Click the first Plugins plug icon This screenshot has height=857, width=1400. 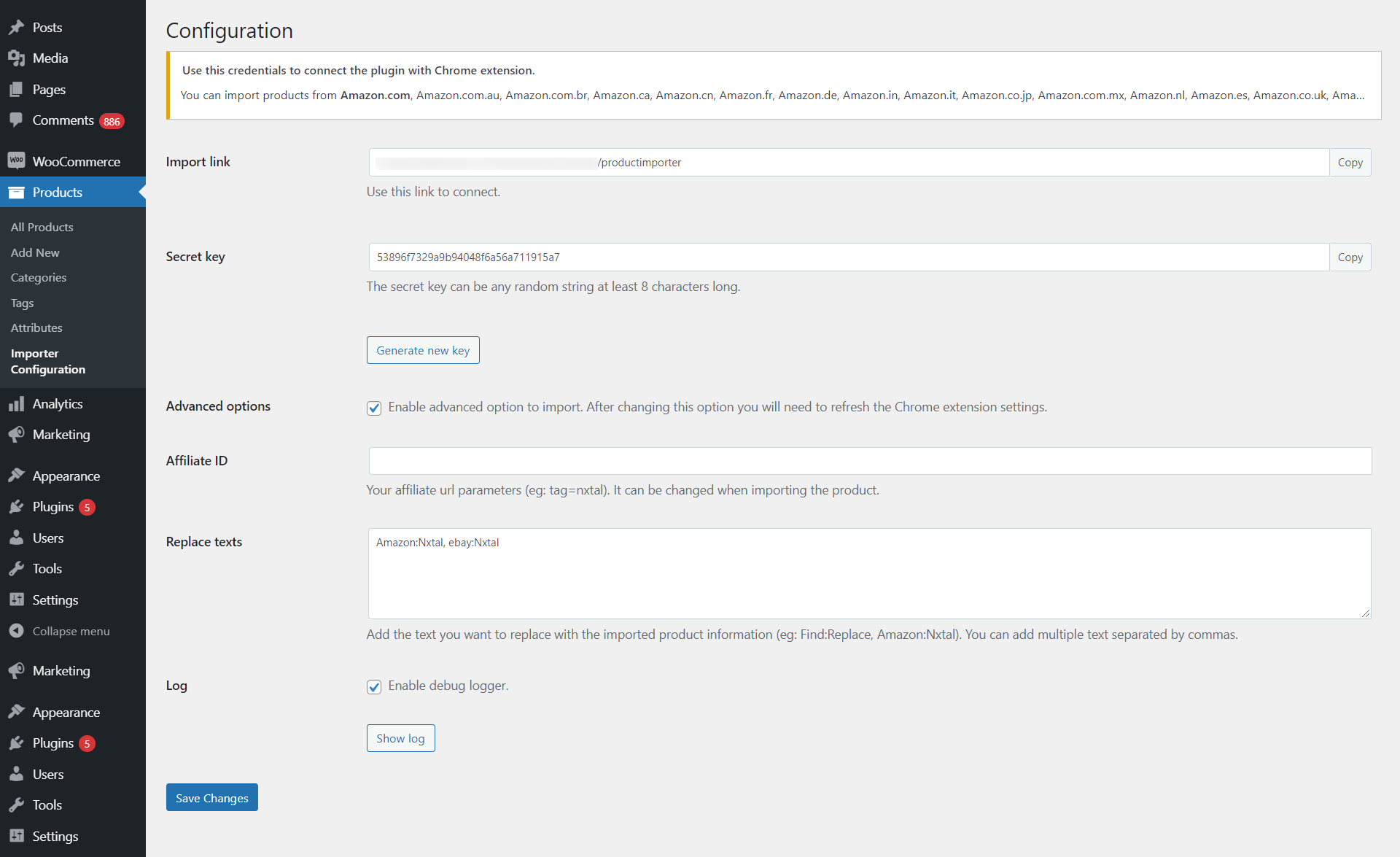(16, 507)
